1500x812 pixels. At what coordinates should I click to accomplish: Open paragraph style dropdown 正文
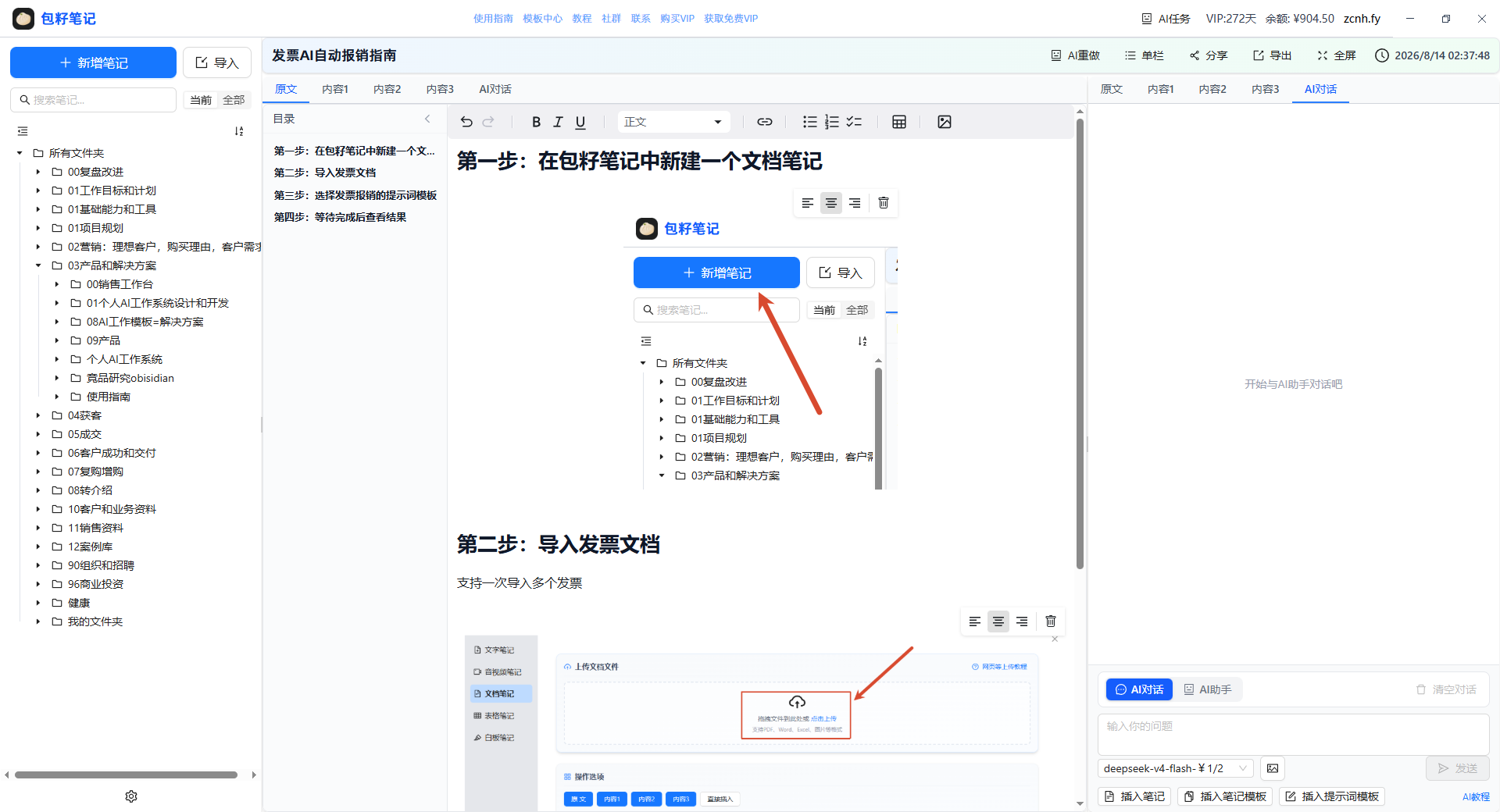tap(673, 122)
